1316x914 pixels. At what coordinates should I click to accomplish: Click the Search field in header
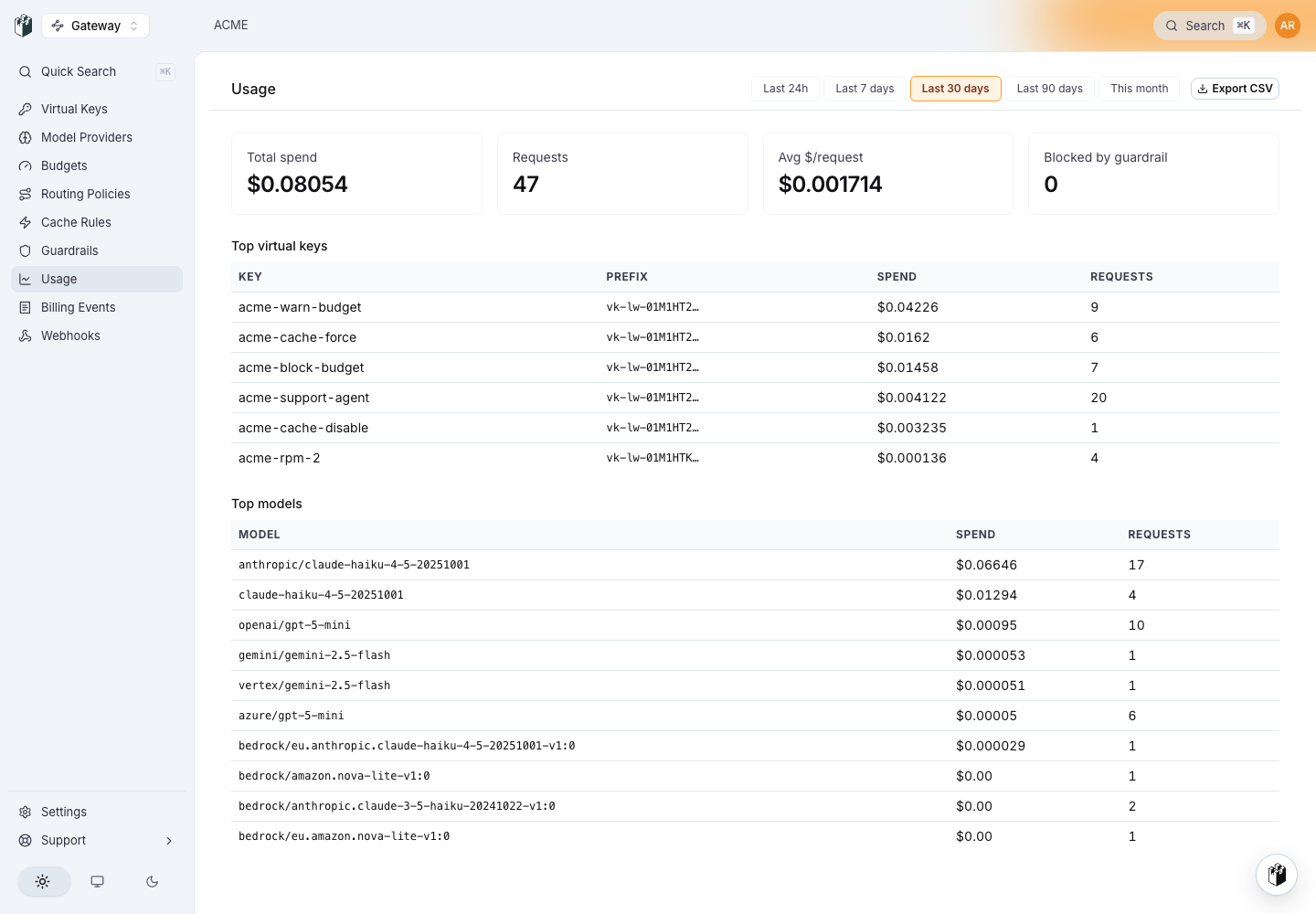[1209, 26]
